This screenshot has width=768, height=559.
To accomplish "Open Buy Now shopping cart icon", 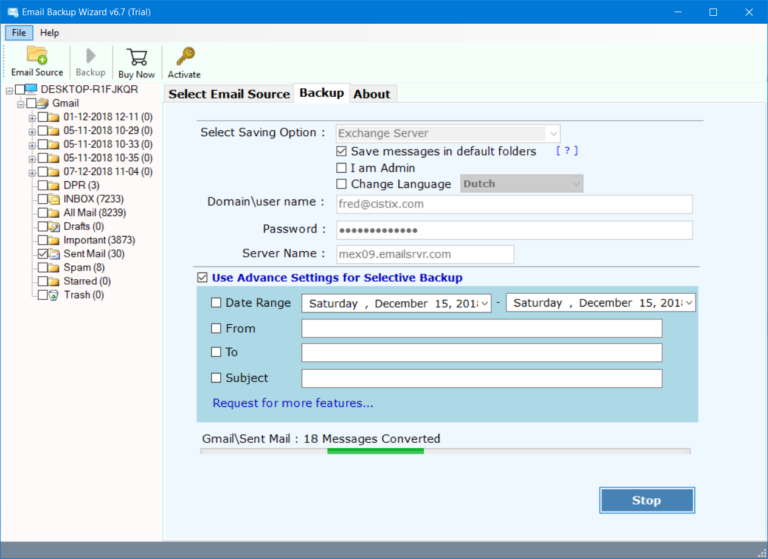I will [x=137, y=57].
